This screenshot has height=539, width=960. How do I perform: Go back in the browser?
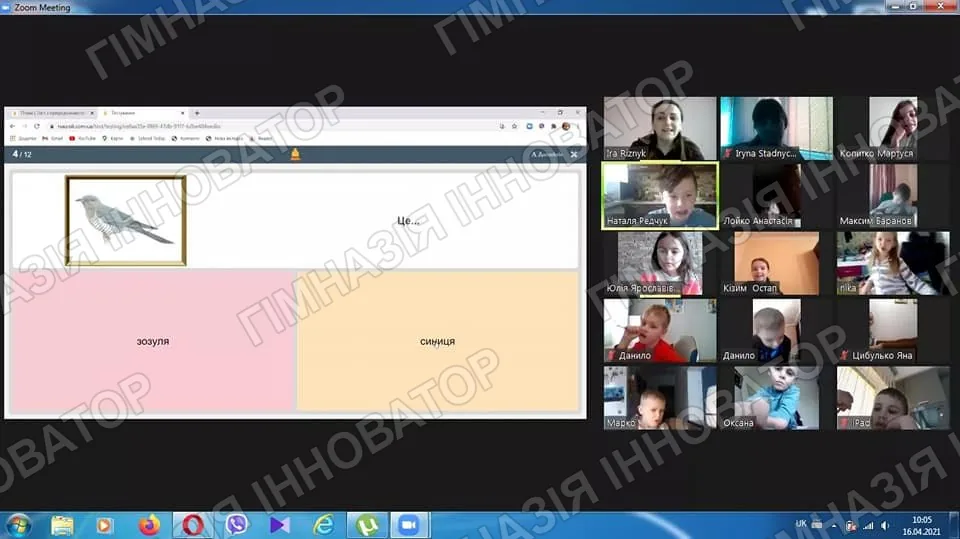point(12,126)
